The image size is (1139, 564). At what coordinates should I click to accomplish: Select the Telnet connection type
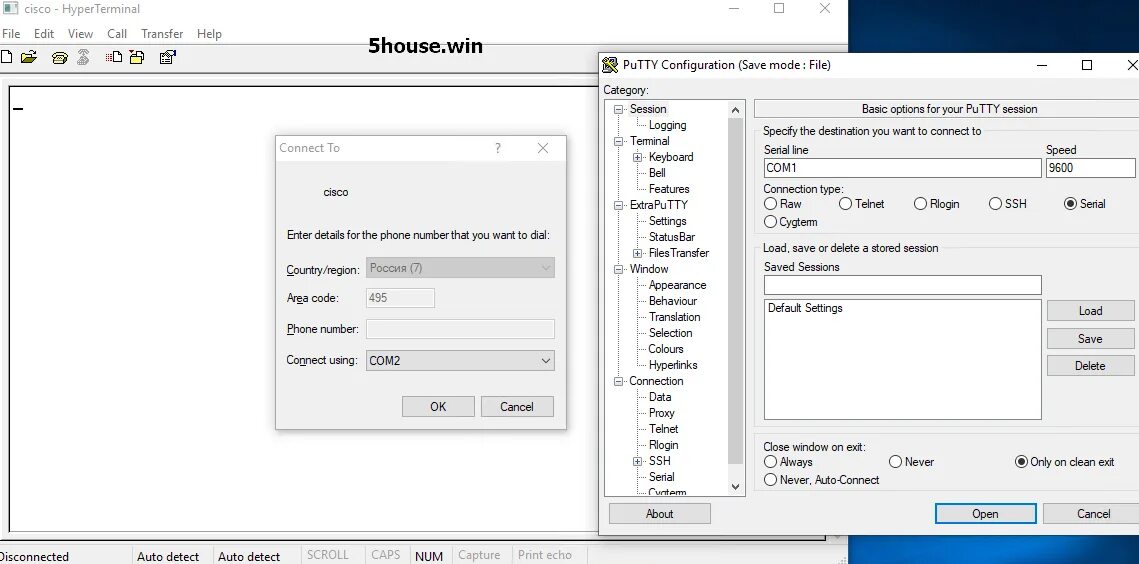(x=846, y=204)
